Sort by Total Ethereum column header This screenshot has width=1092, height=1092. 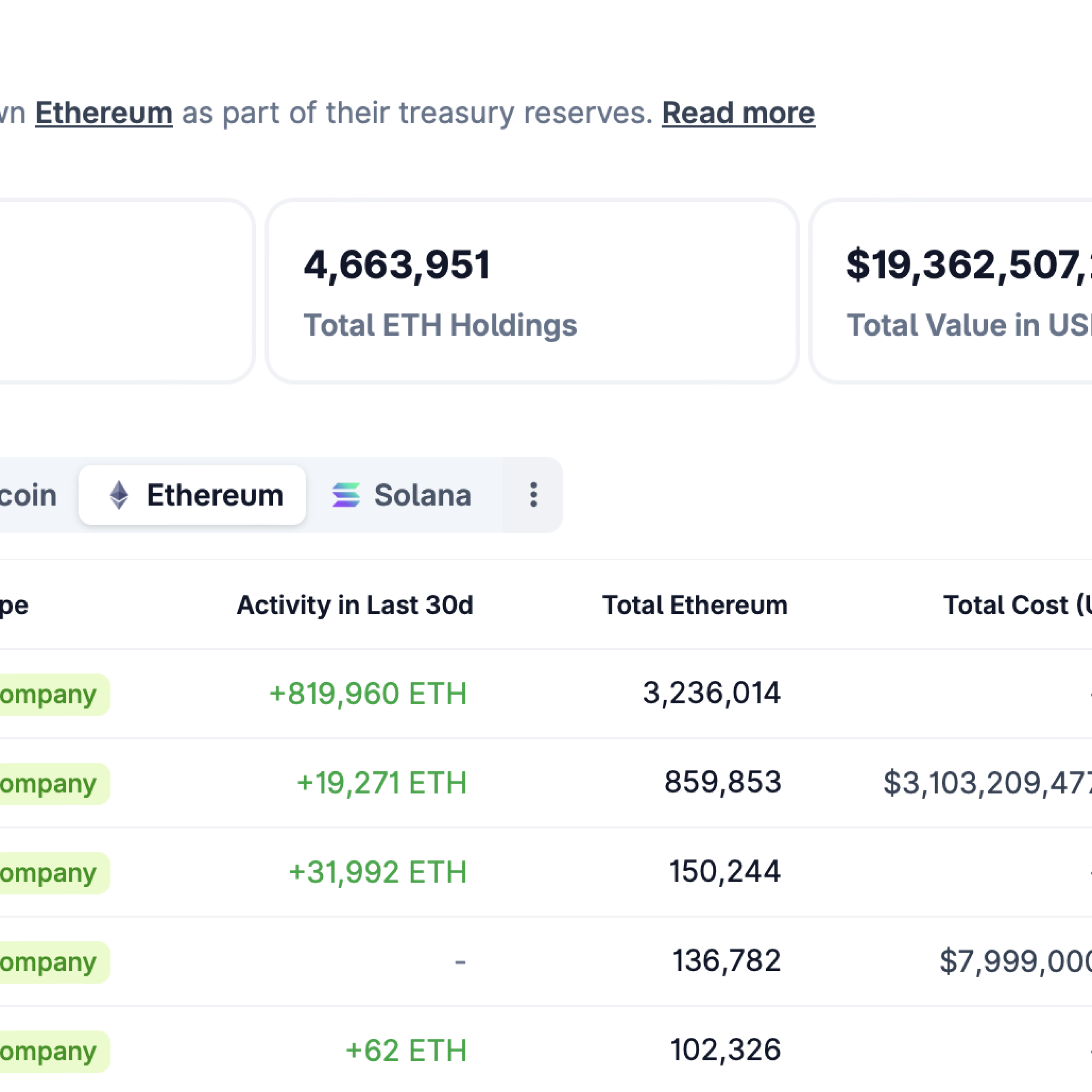pyautogui.click(x=694, y=605)
